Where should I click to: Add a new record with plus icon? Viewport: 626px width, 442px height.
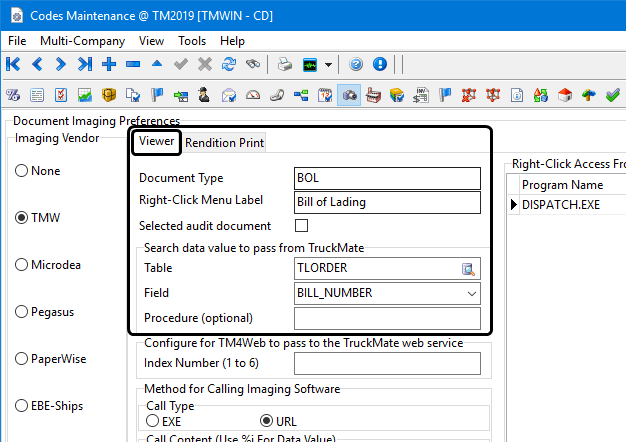click(109, 64)
